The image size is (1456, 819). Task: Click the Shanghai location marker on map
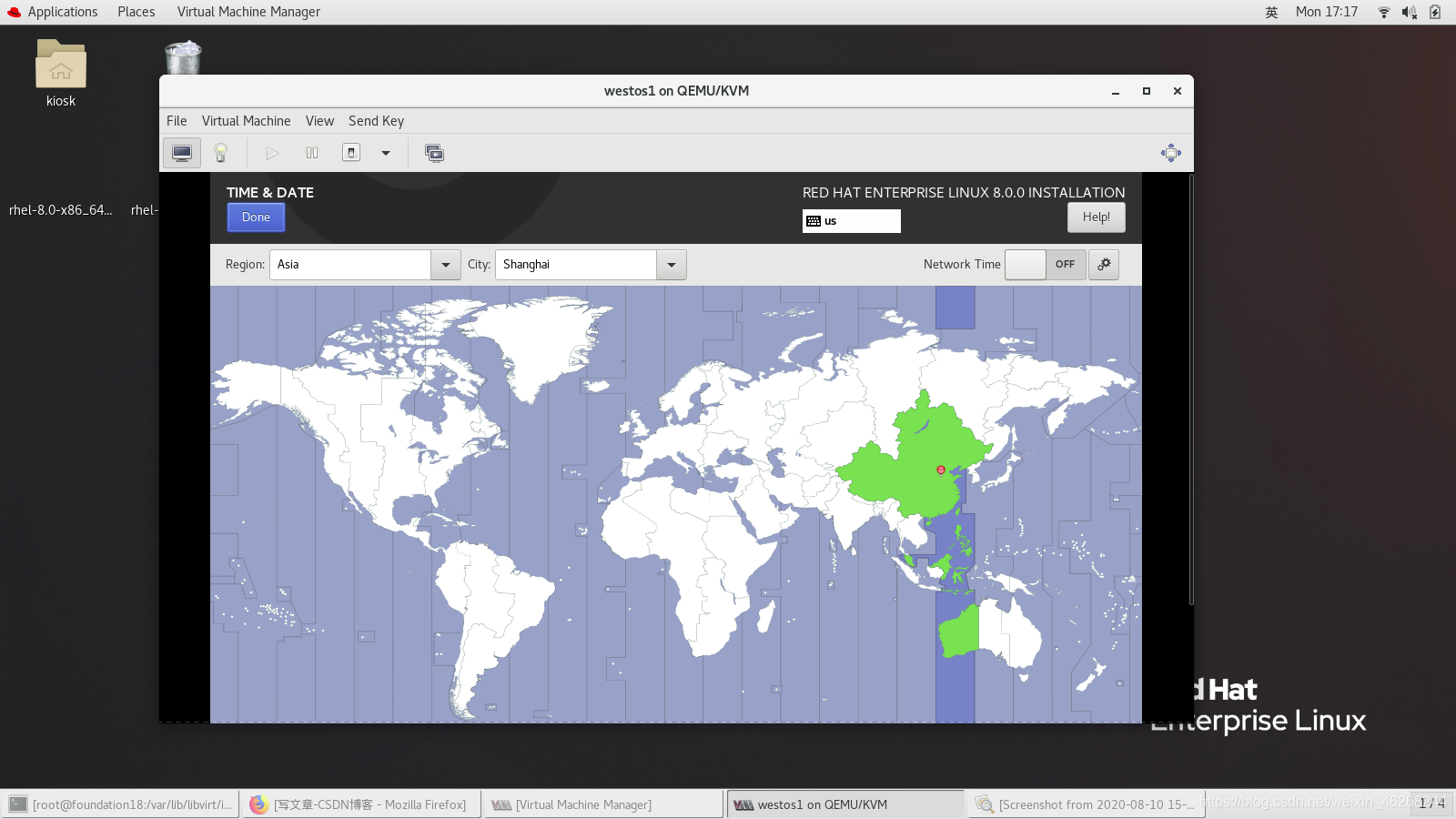click(941, 470)
